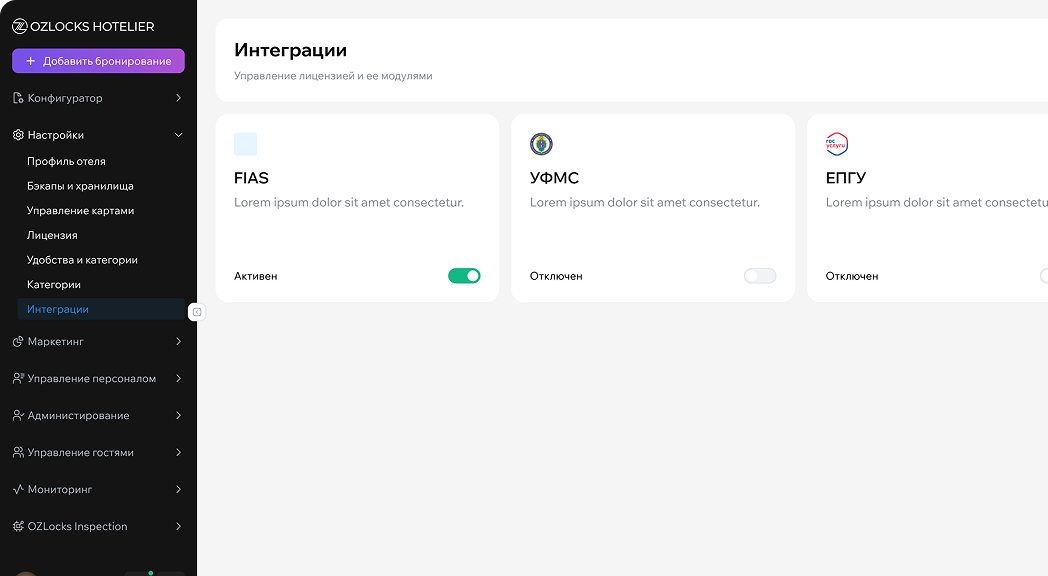Viewport: 1048px width, 576px height.
Task: Disable the FIAS integration toggle
Action: (464, 276)
